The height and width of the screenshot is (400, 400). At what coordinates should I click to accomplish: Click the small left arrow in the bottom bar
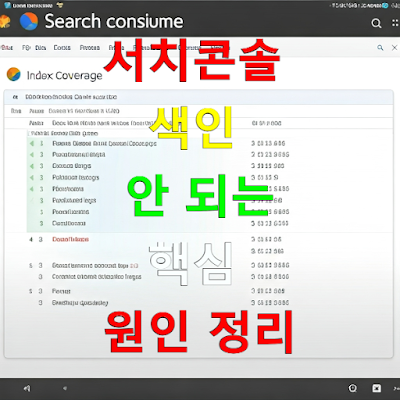click(x=65, y=388)
